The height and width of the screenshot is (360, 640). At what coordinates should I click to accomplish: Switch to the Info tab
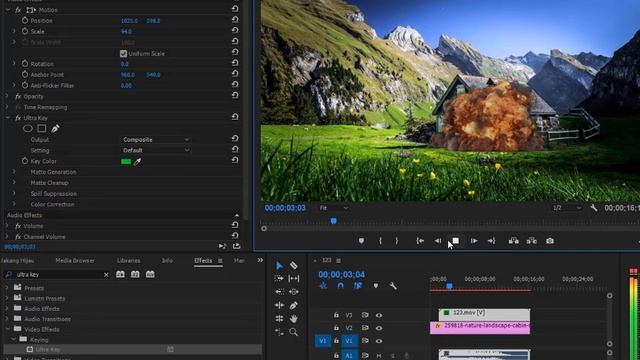click(167, 260)
